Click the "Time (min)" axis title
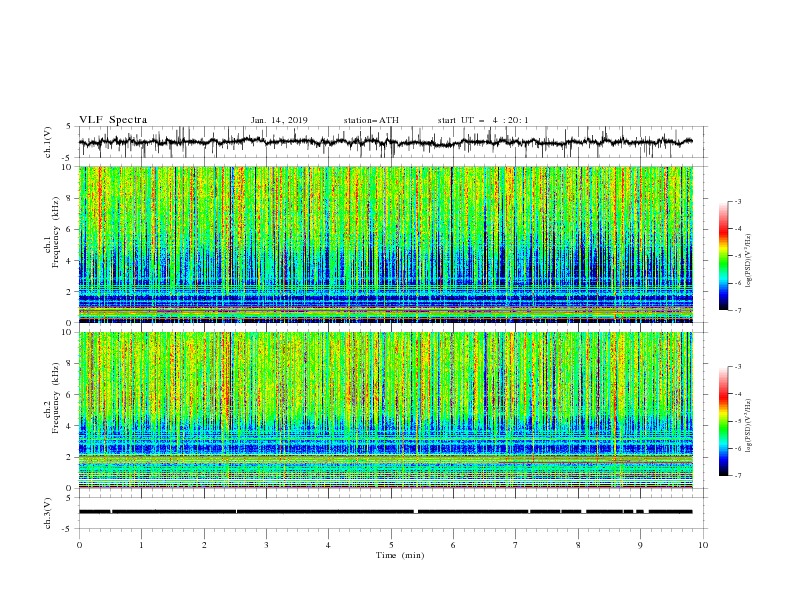Image resolution: width=792 pixels, height=612 pixels. point(400,555)
